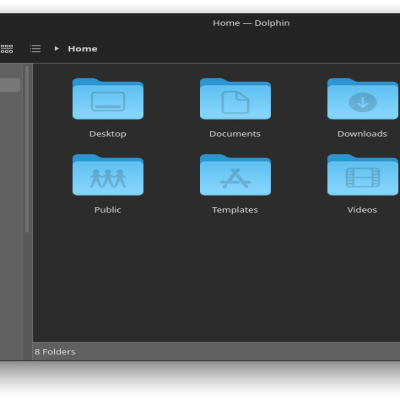This screenshot has height=400, width=400.
Task: Click the Templates folder label
Action: (x=235, y=210)
